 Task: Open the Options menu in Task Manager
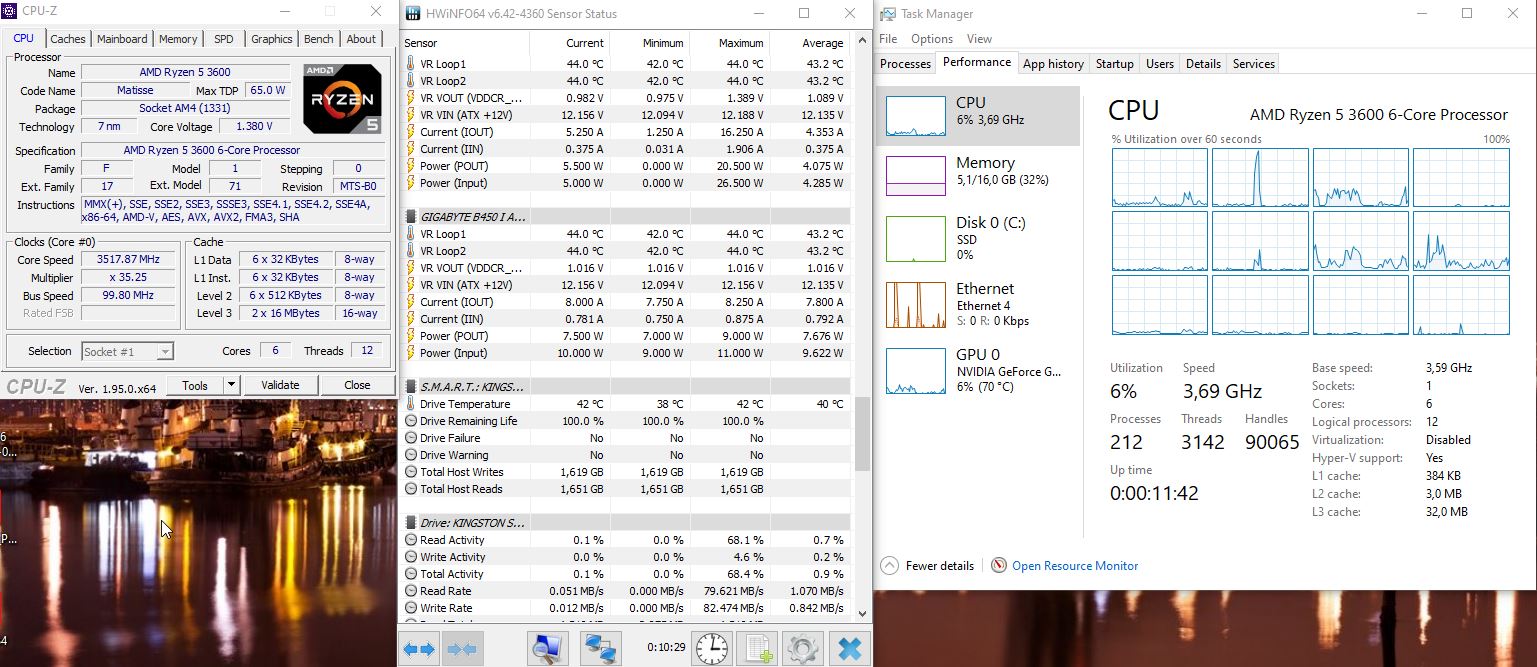coord(931,39)
